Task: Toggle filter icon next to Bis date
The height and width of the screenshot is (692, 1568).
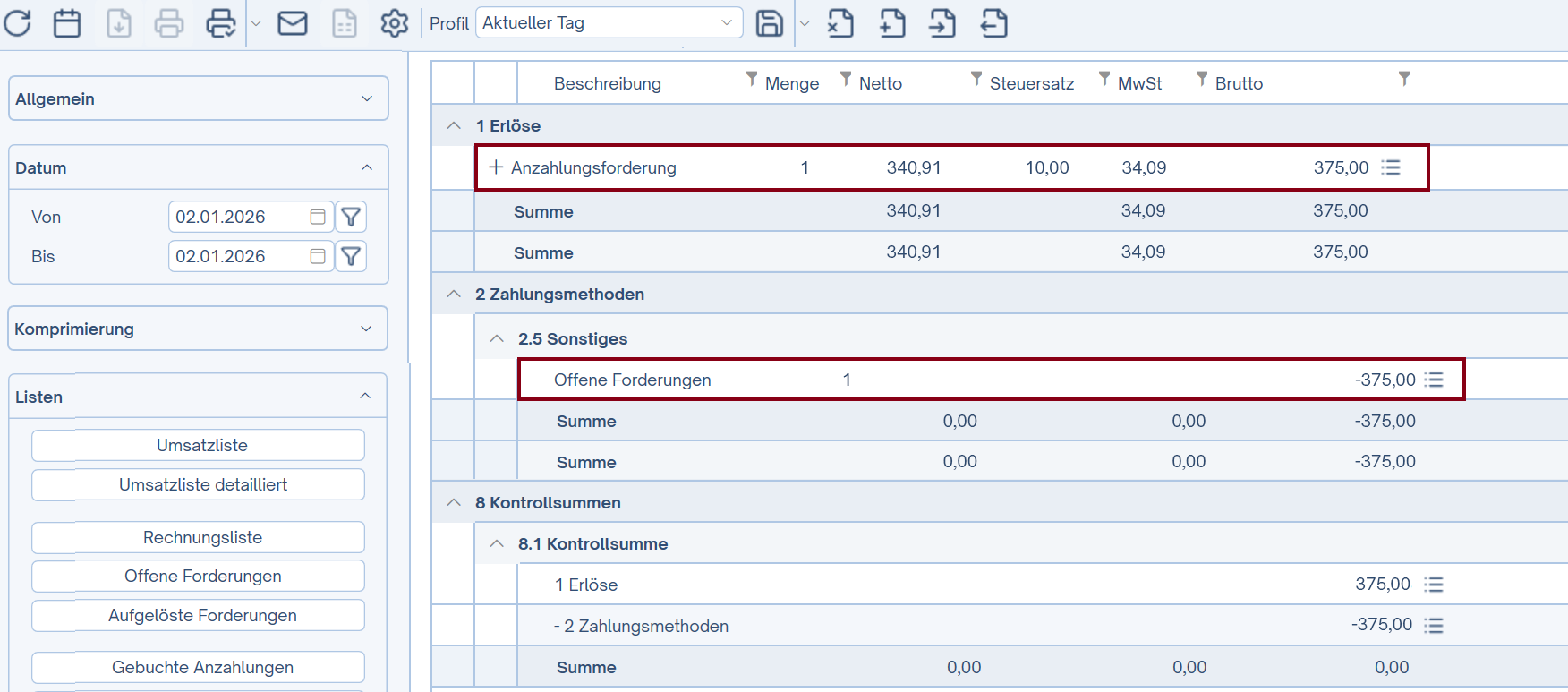Action: (351, 257)
